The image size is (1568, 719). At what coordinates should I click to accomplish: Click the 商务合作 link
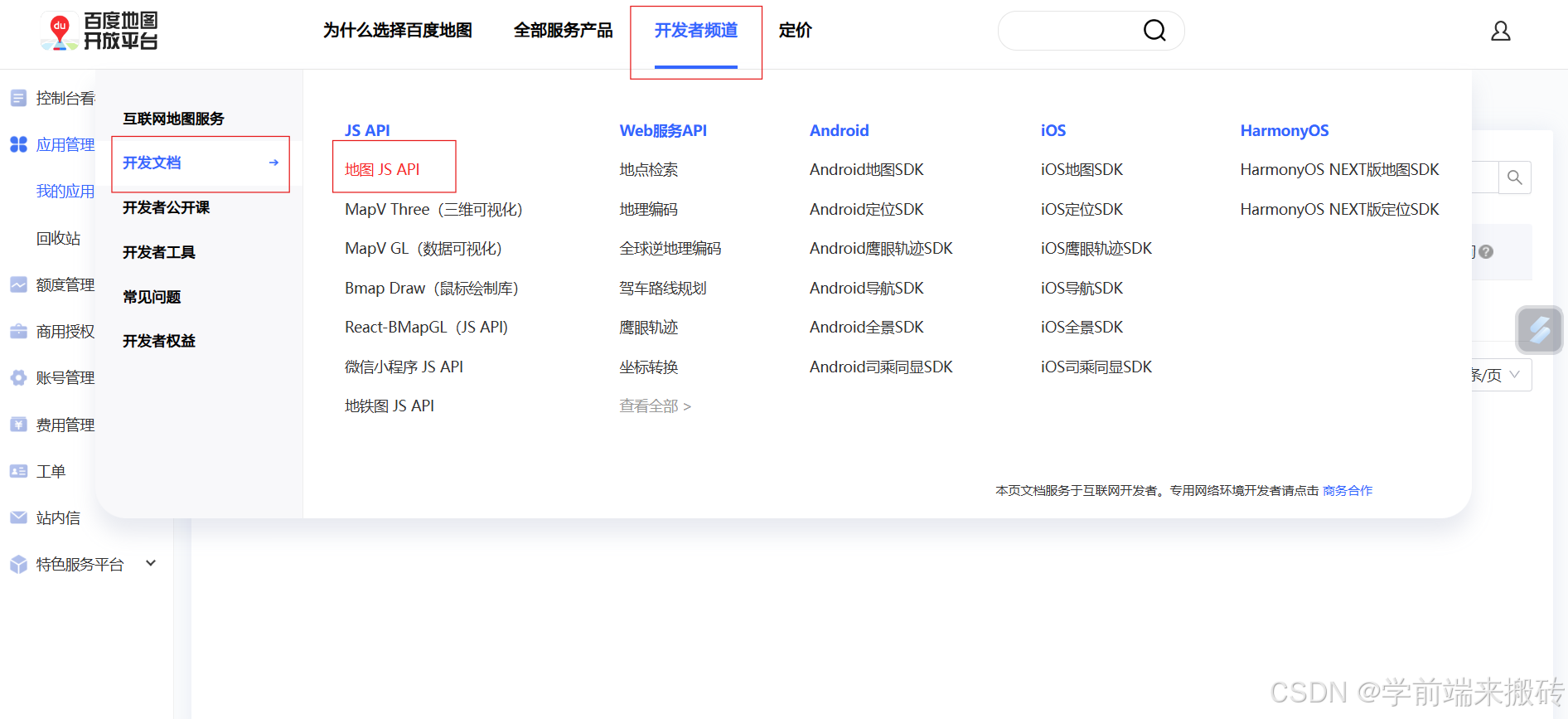click(x=1348, y=490)
